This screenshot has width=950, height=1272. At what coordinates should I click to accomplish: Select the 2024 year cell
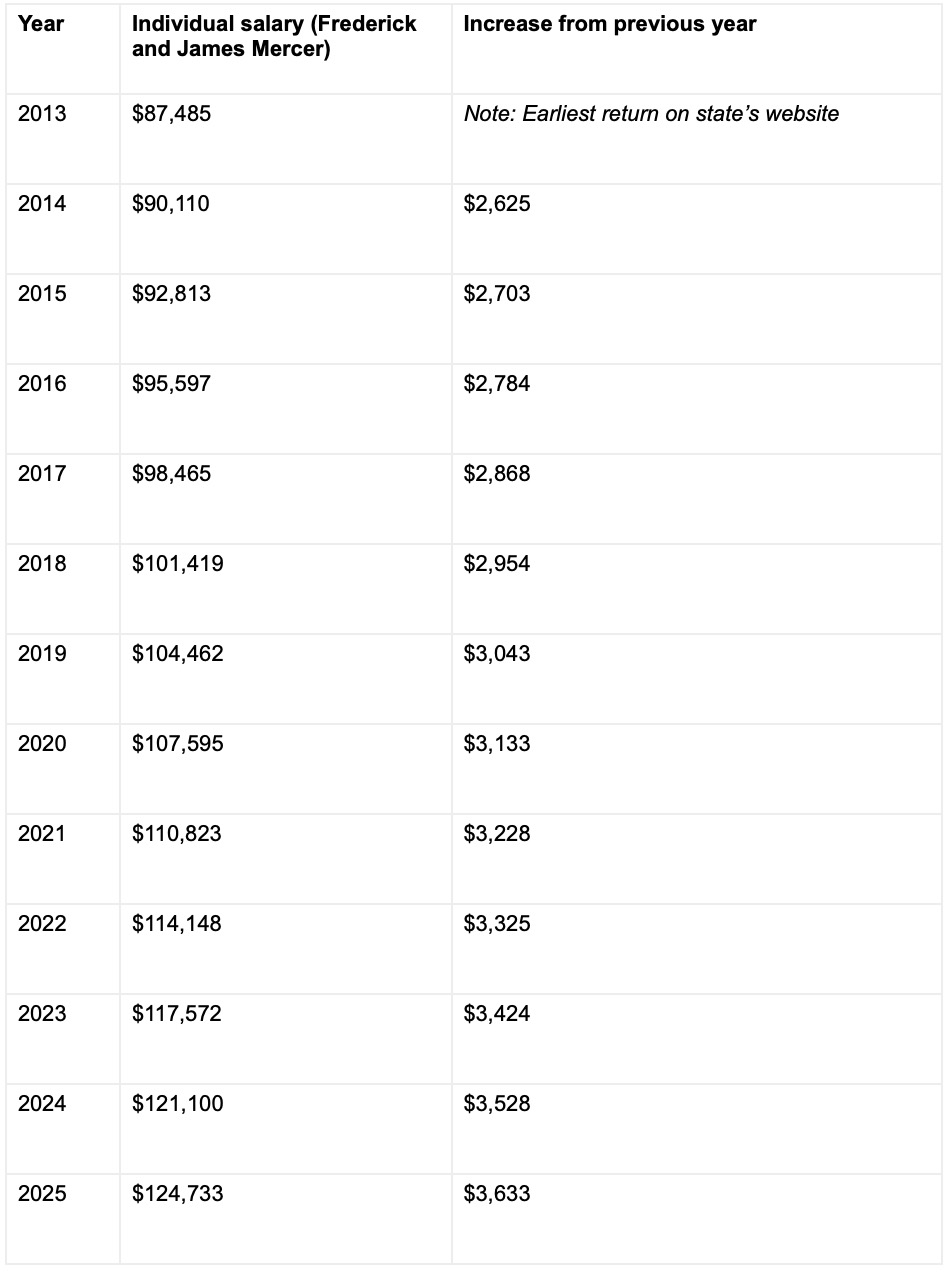pos(62,1129)
